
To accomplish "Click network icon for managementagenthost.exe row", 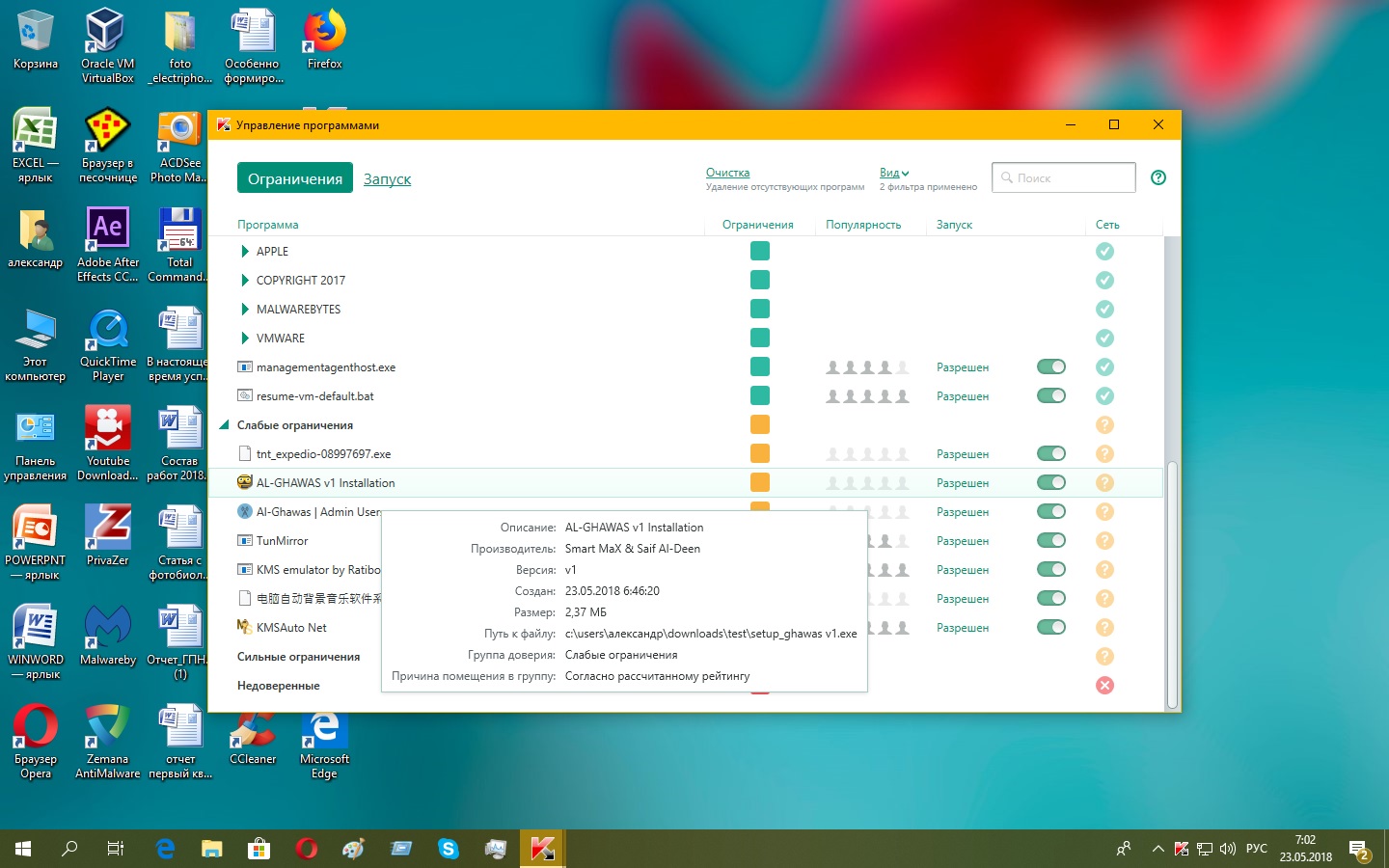I will coord(1105,366).
